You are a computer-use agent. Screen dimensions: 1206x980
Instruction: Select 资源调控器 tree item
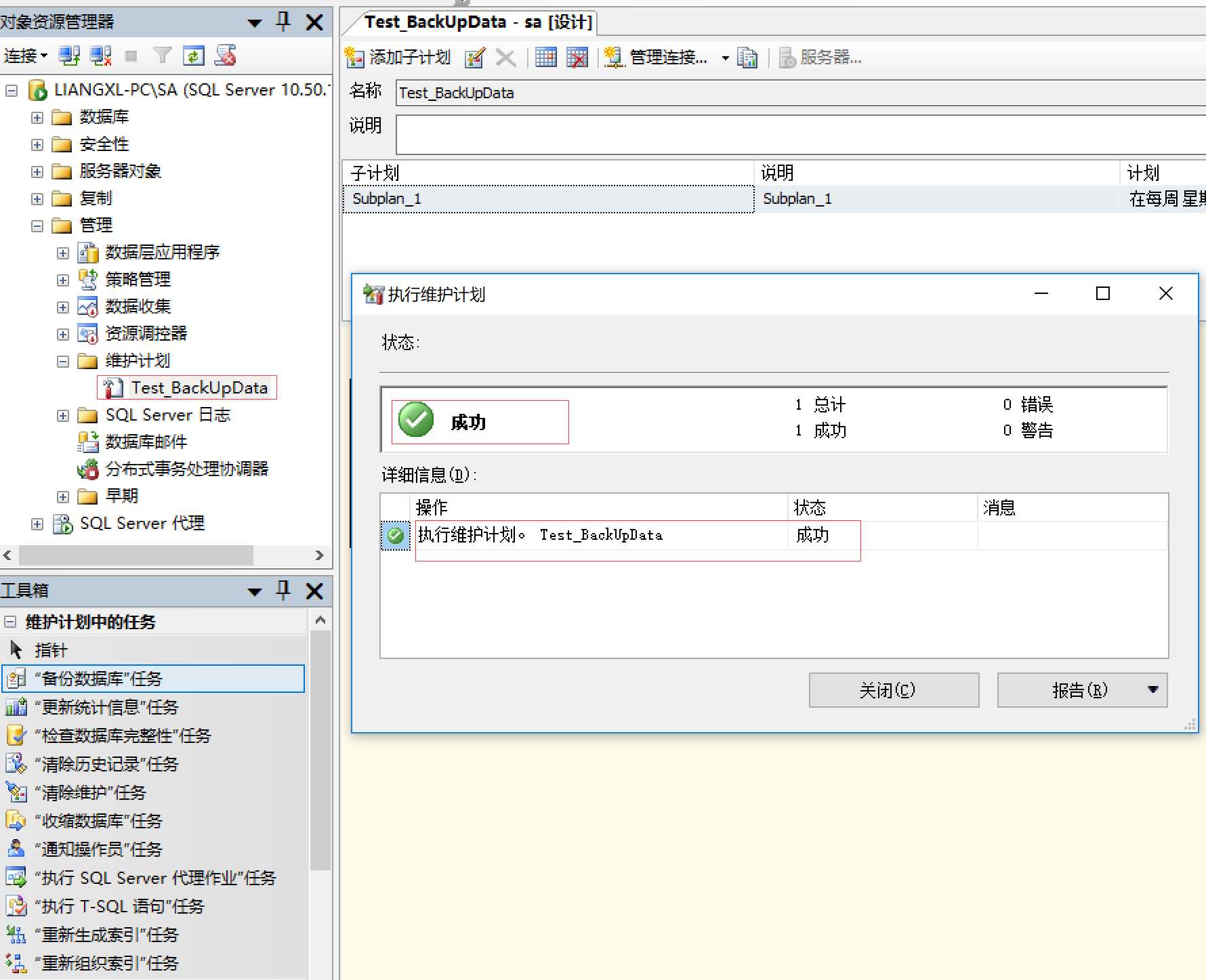[146, 333]
